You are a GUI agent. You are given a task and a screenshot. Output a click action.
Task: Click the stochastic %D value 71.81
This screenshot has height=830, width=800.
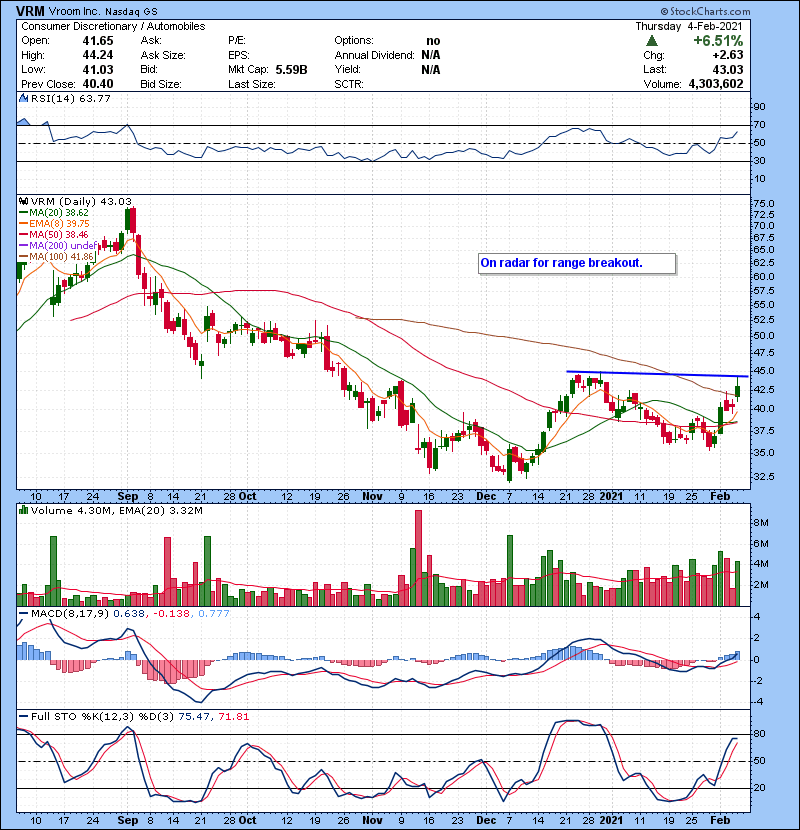[233, 716]
